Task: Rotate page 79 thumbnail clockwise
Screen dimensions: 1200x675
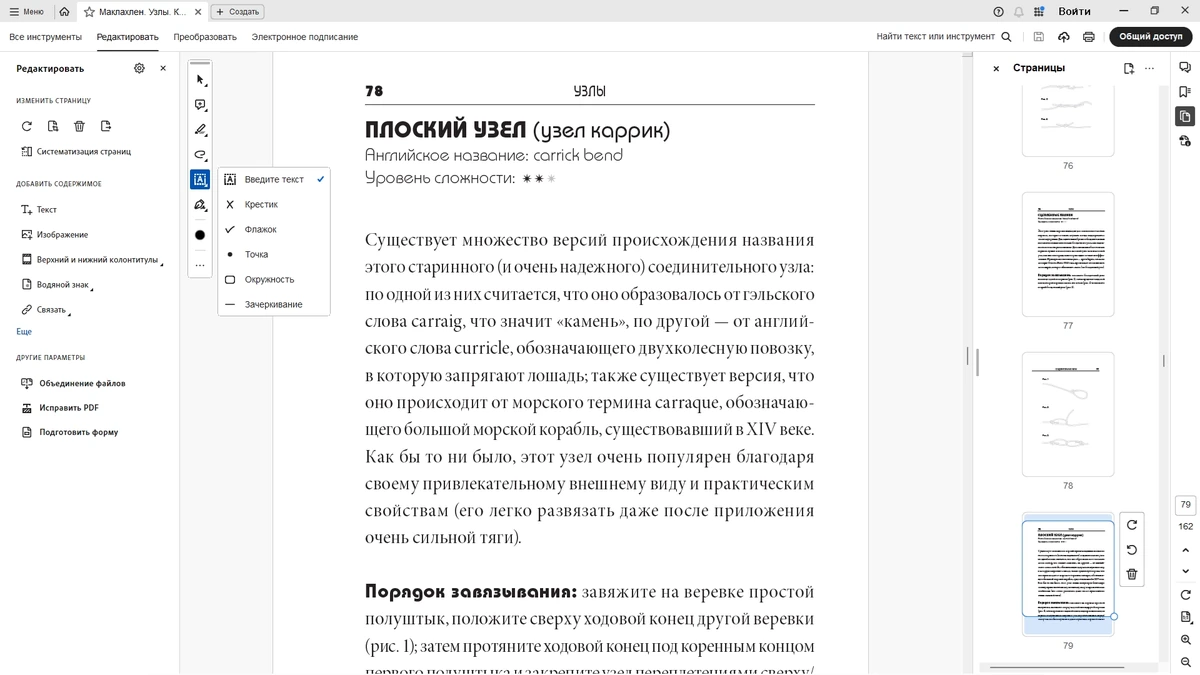Action: pos(1132,525)
